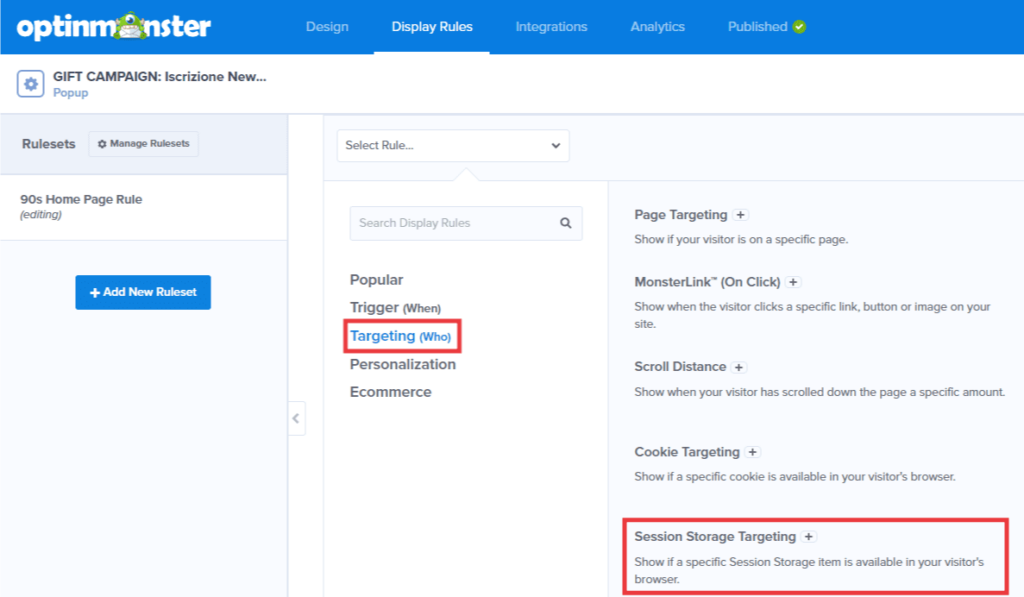Select the Ecommerce category
The height and width of the screenshot is (597, 1024).
pos(390,391)
